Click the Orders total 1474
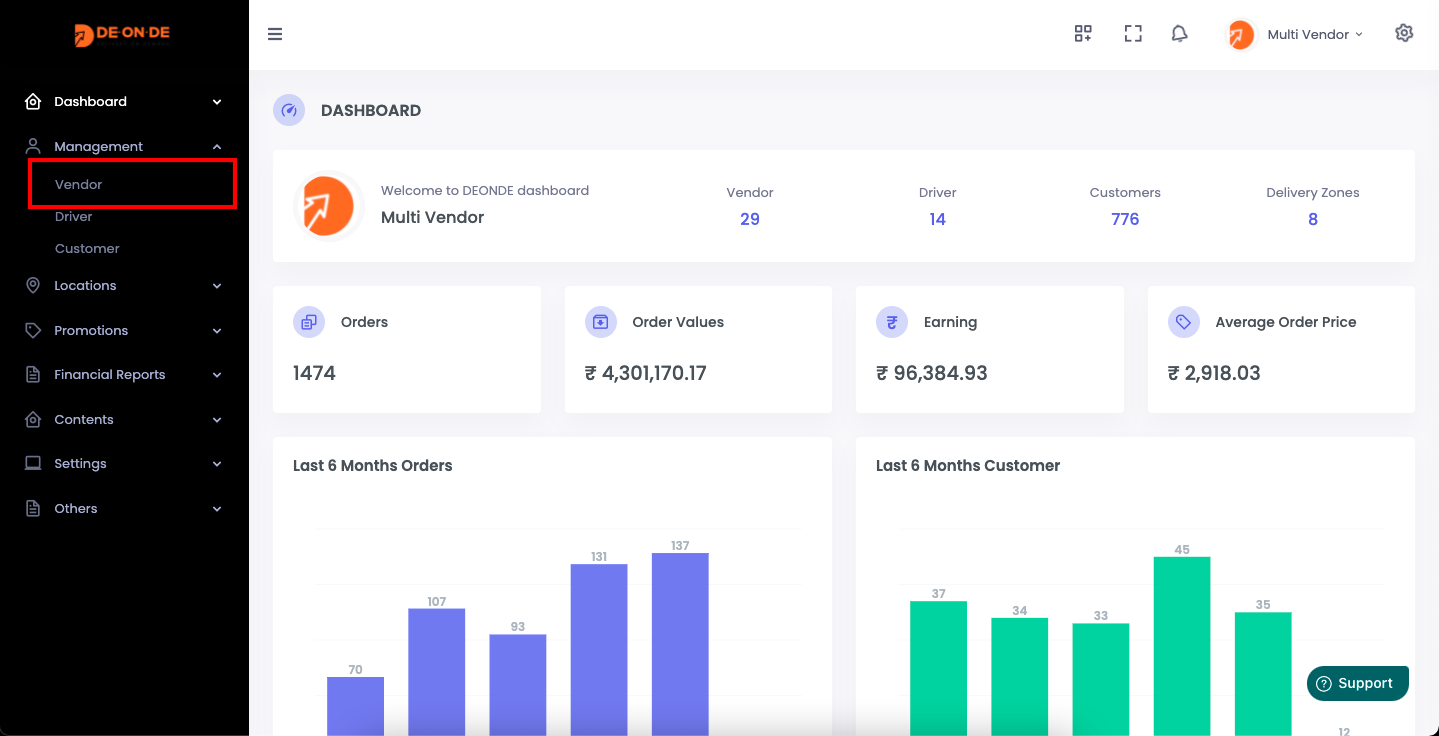 click(x=314, y=373)
